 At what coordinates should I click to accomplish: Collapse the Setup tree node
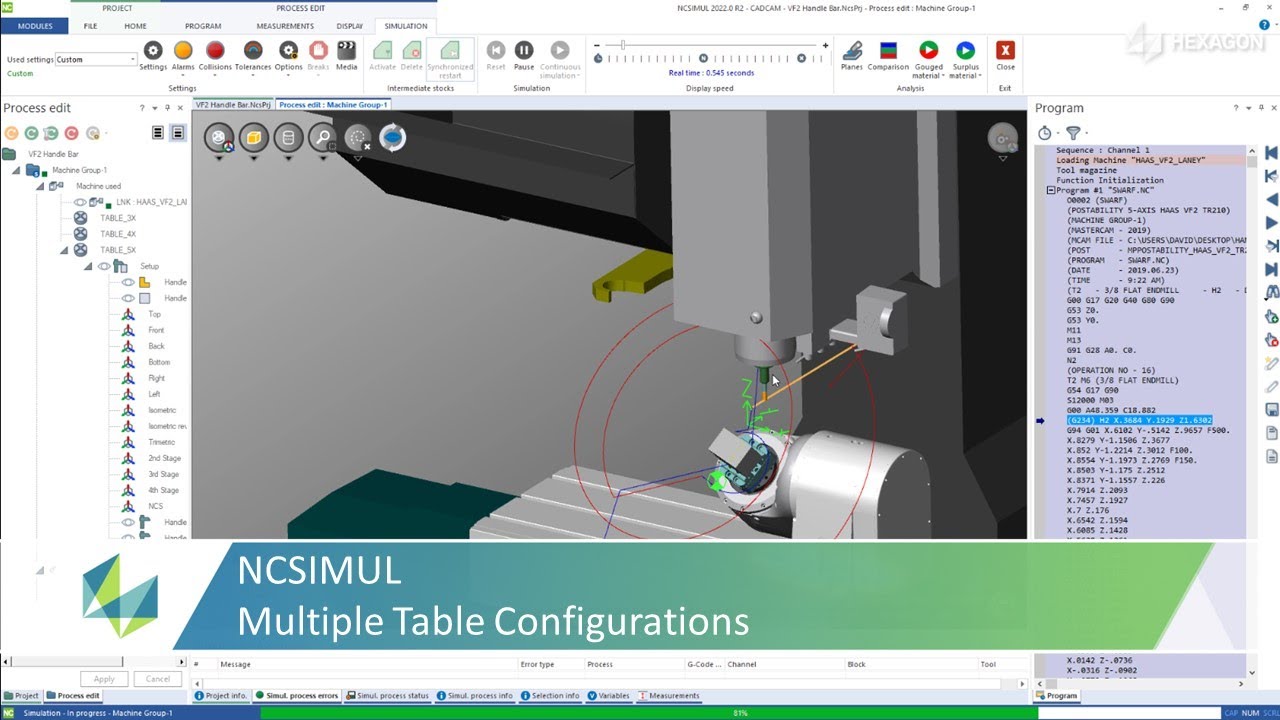88,266
